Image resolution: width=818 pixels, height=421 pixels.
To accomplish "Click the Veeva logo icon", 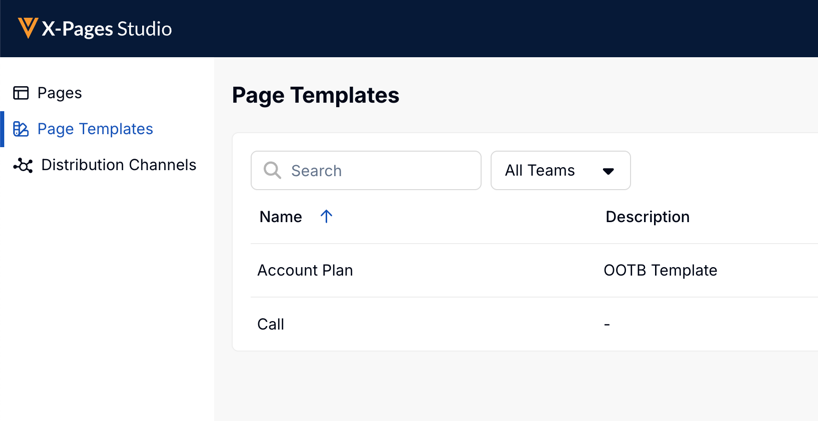I will (27, 28).
